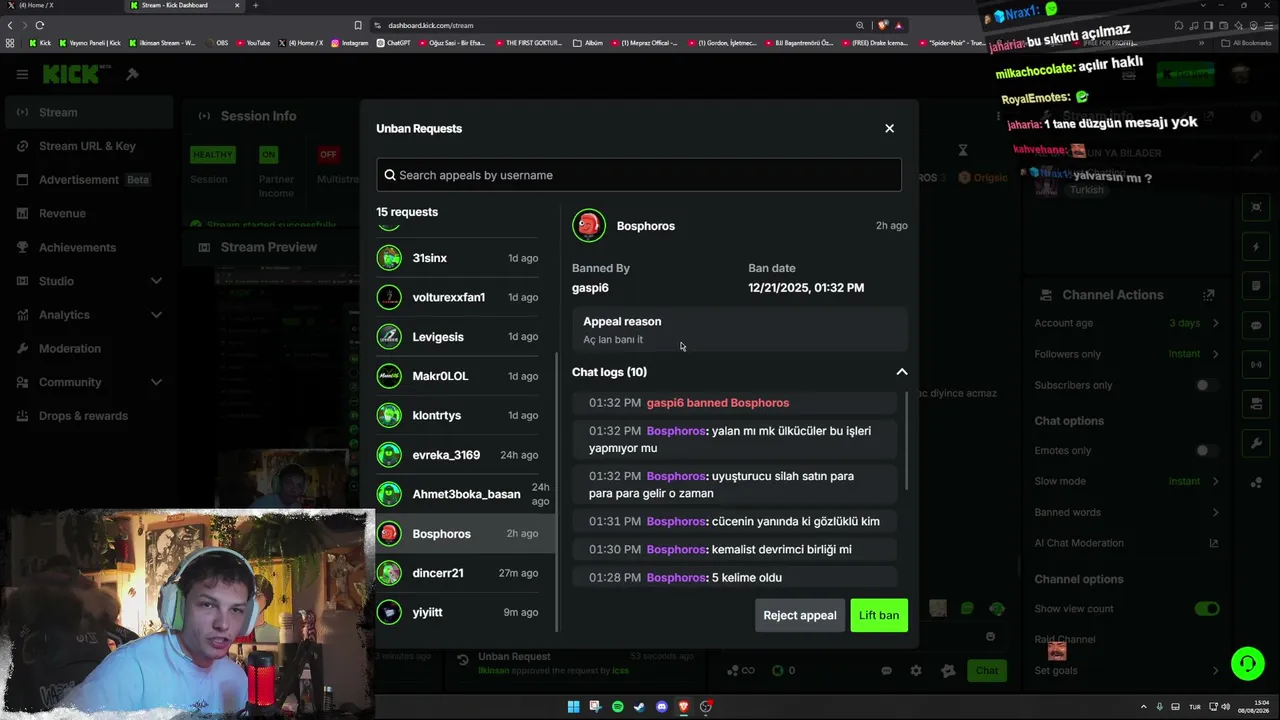Reload the browser page

coord(40,25)
